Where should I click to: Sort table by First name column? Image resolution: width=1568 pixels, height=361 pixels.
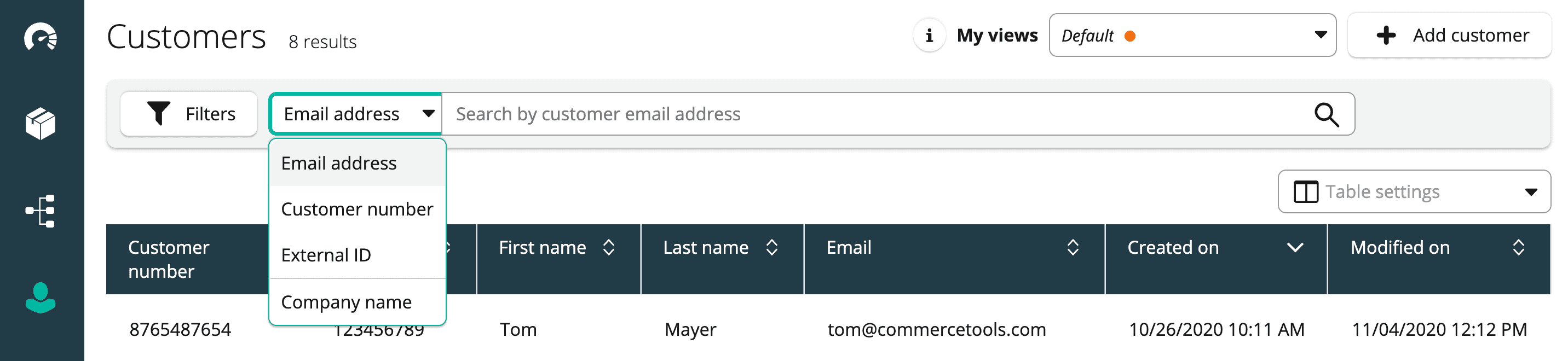(x=608, y=247)
